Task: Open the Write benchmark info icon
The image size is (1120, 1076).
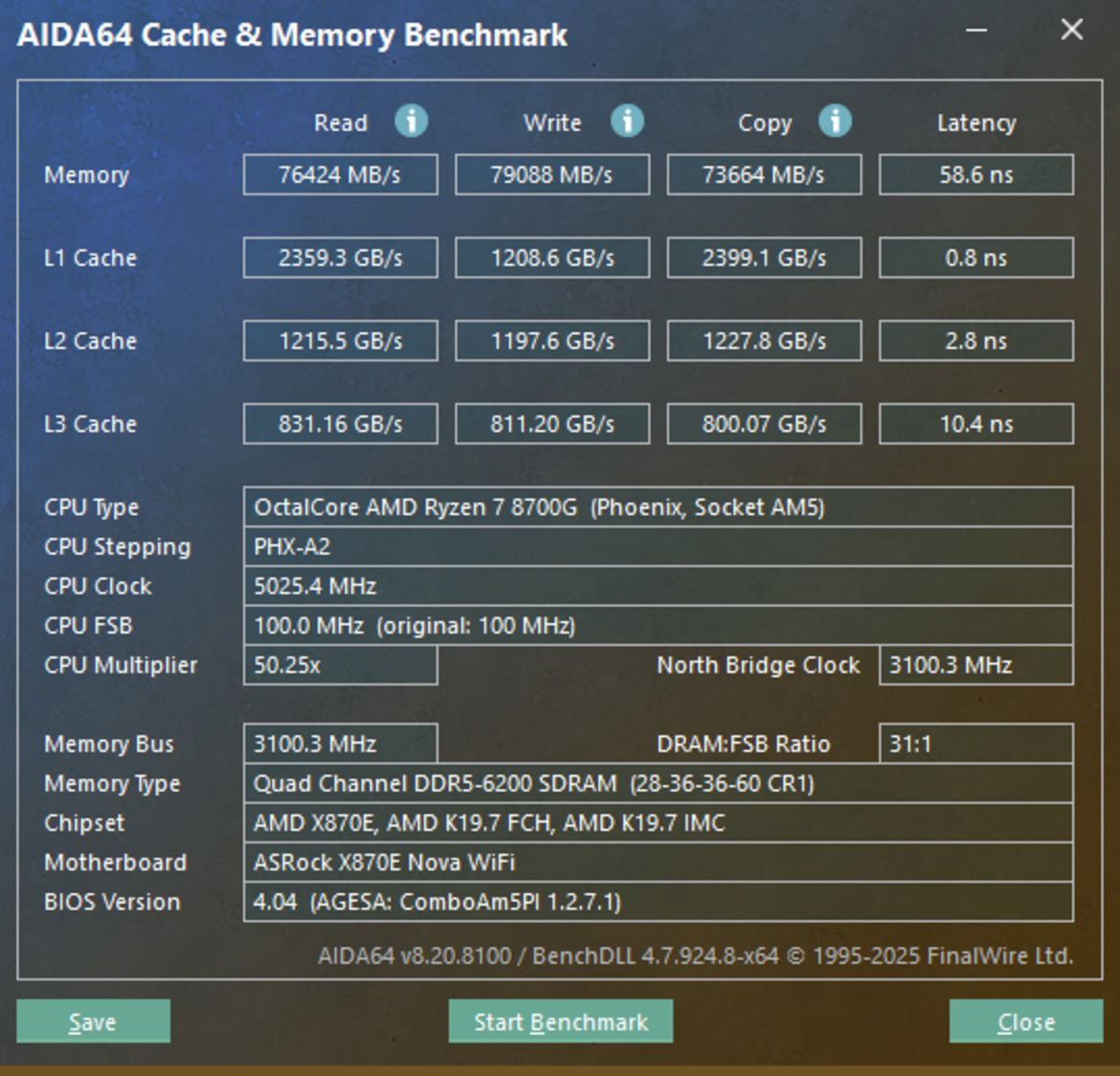Action: [627, 122]
